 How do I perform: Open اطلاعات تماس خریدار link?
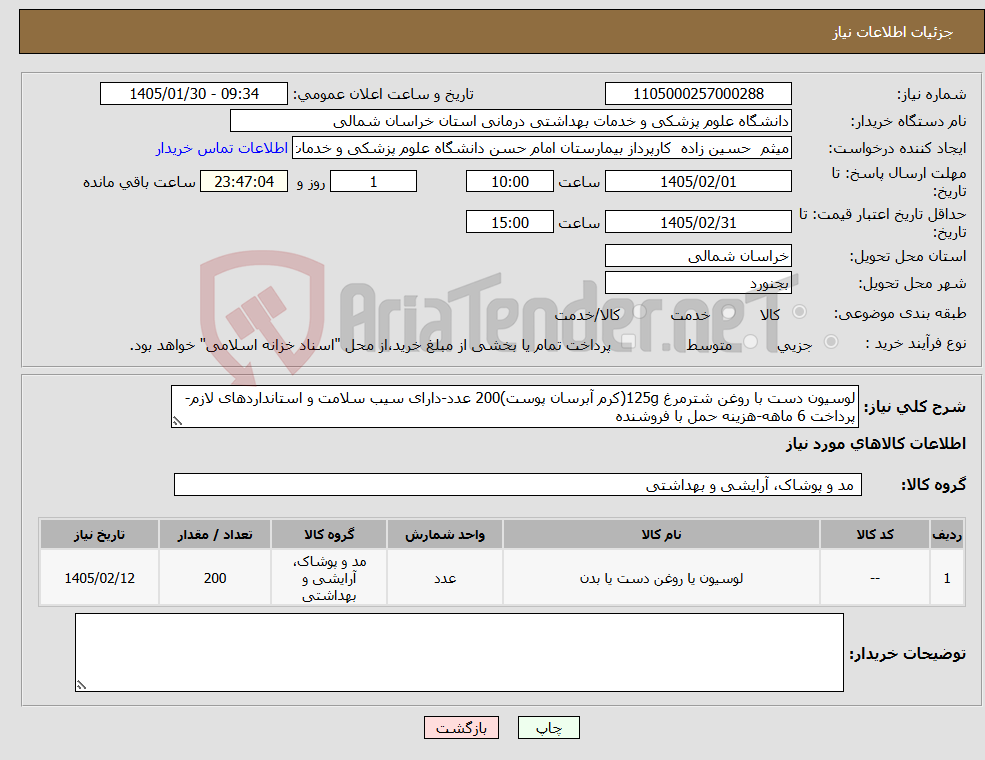point(222,148)
